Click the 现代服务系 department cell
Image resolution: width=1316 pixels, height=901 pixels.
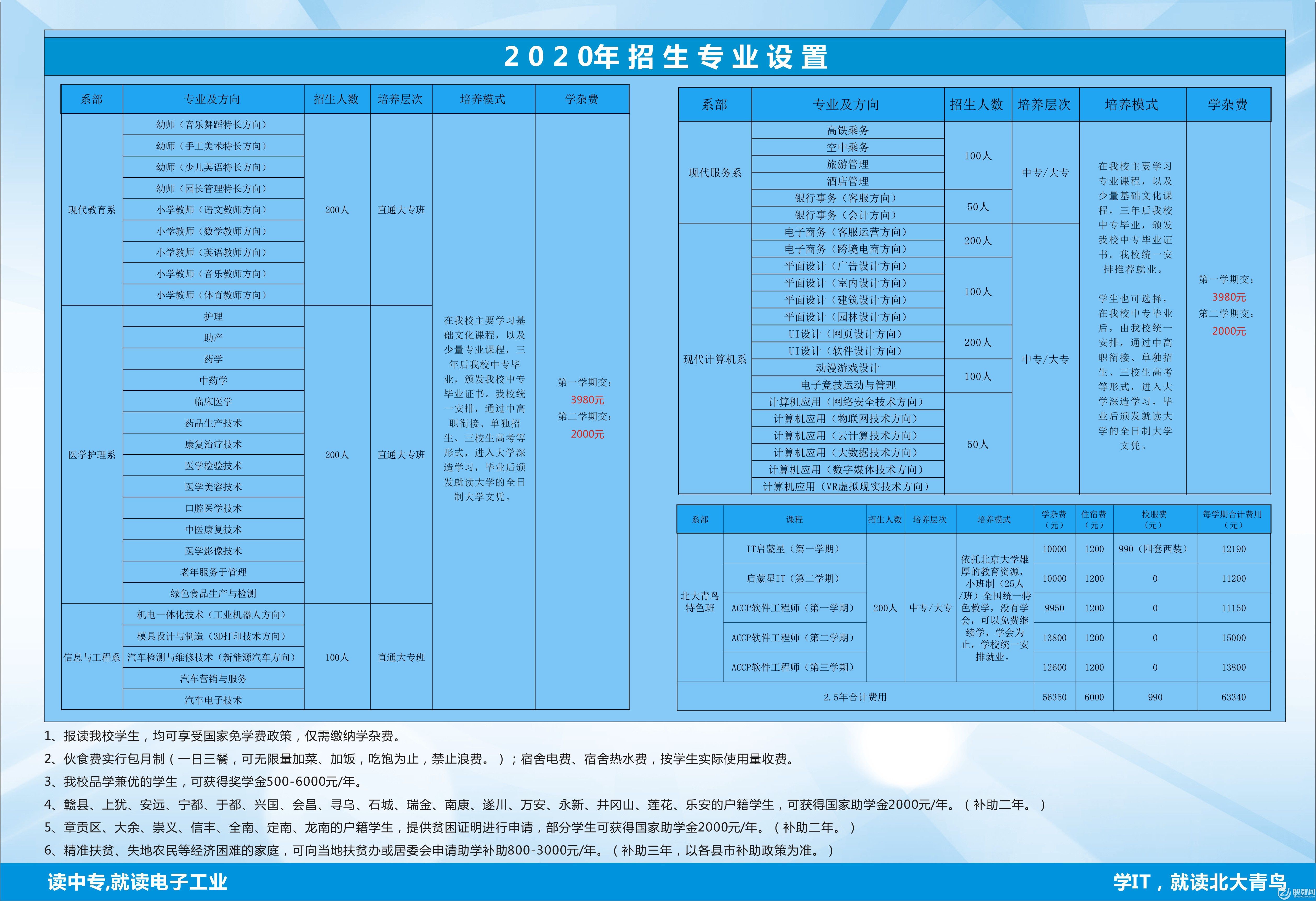tap(715, 173)
